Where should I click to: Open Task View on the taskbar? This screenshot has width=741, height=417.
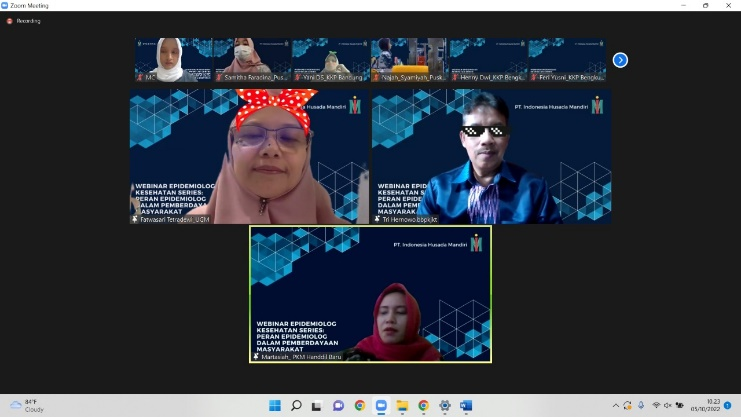pos(317,406)
